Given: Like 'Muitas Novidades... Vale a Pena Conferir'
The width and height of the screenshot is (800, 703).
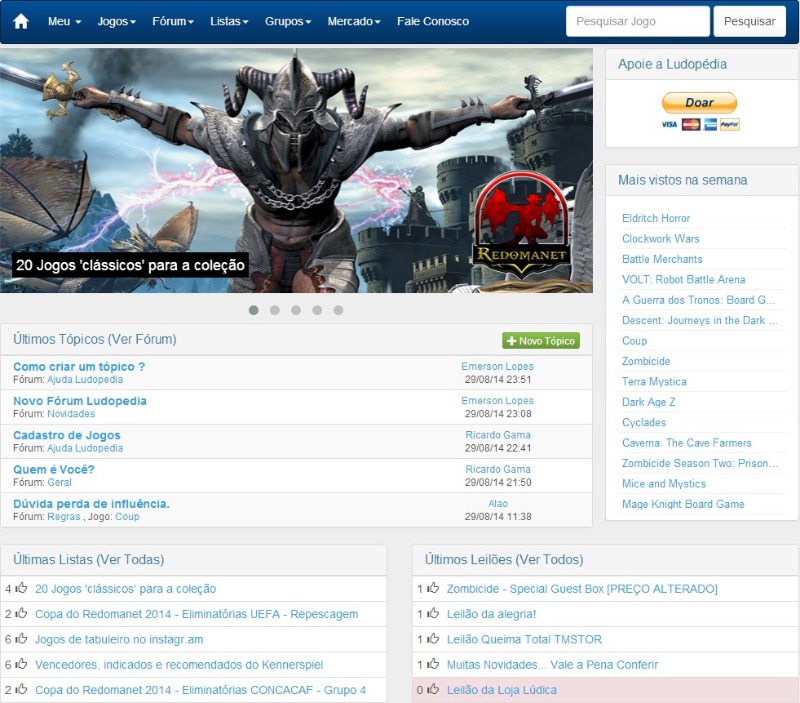Looking at the screenshot, I should point(433,664).
